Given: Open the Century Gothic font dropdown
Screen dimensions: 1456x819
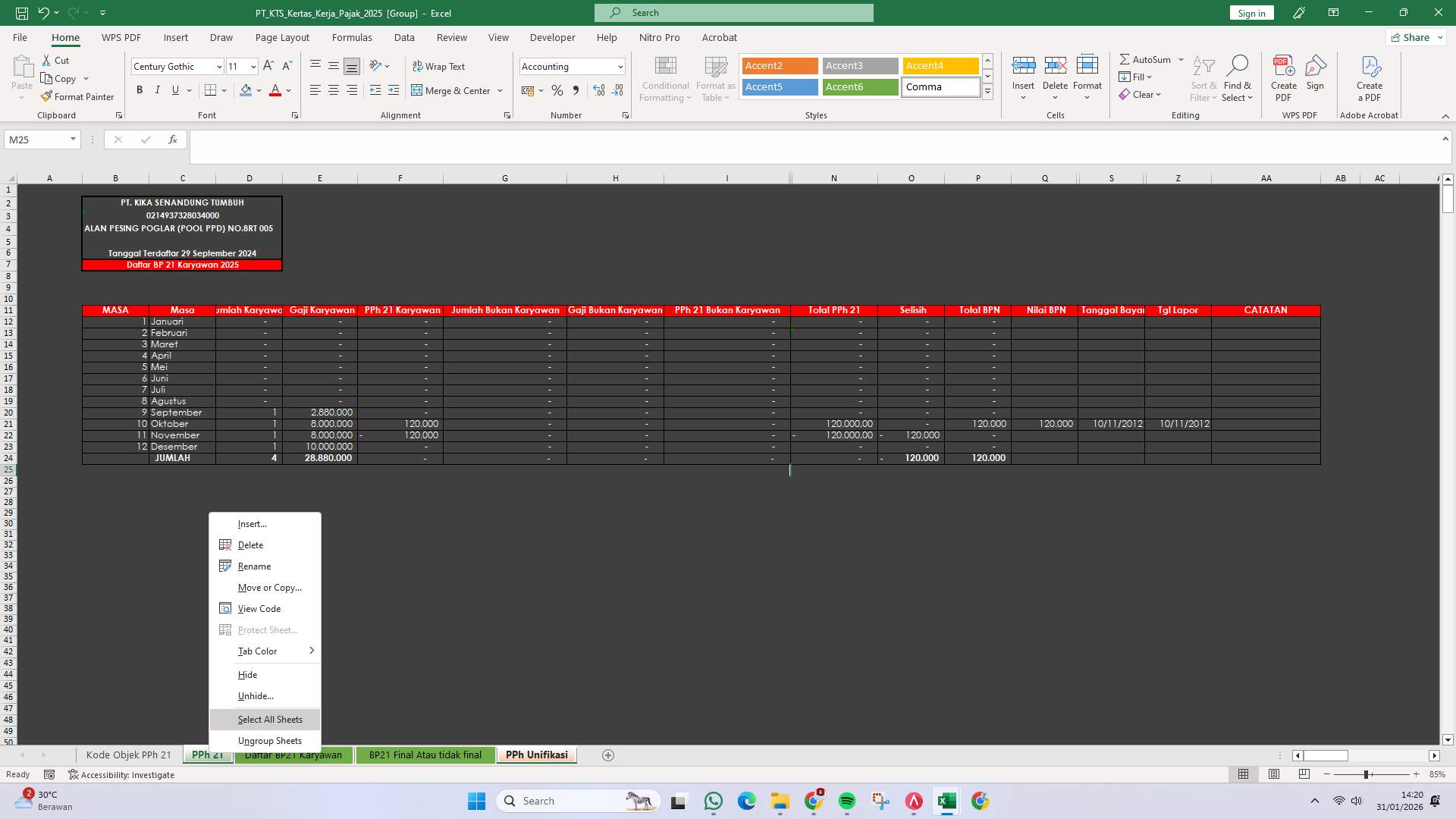Looking at the screenshot, I should tap(219, 66).
